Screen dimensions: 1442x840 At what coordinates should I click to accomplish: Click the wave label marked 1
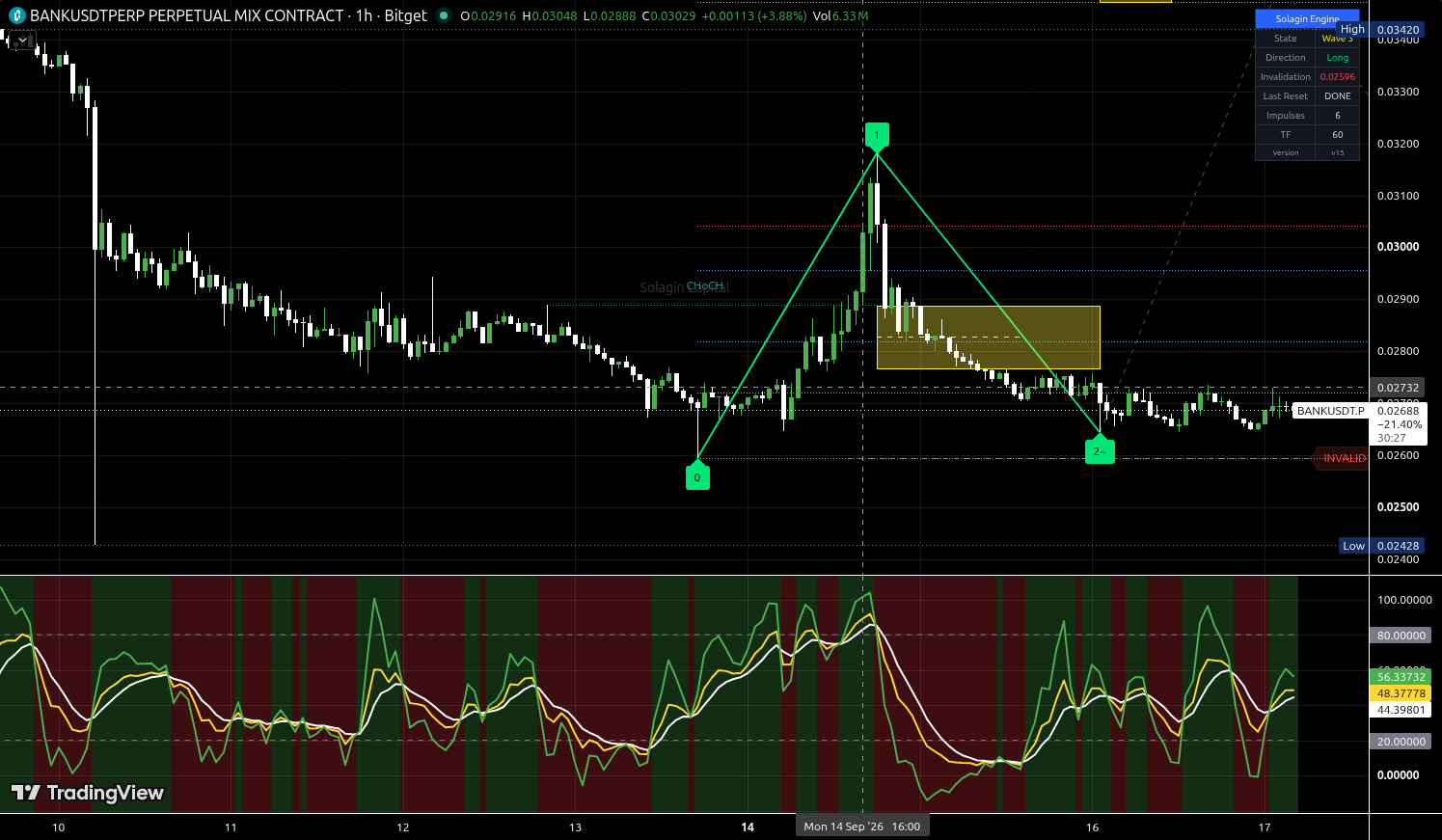click(877, 136)
